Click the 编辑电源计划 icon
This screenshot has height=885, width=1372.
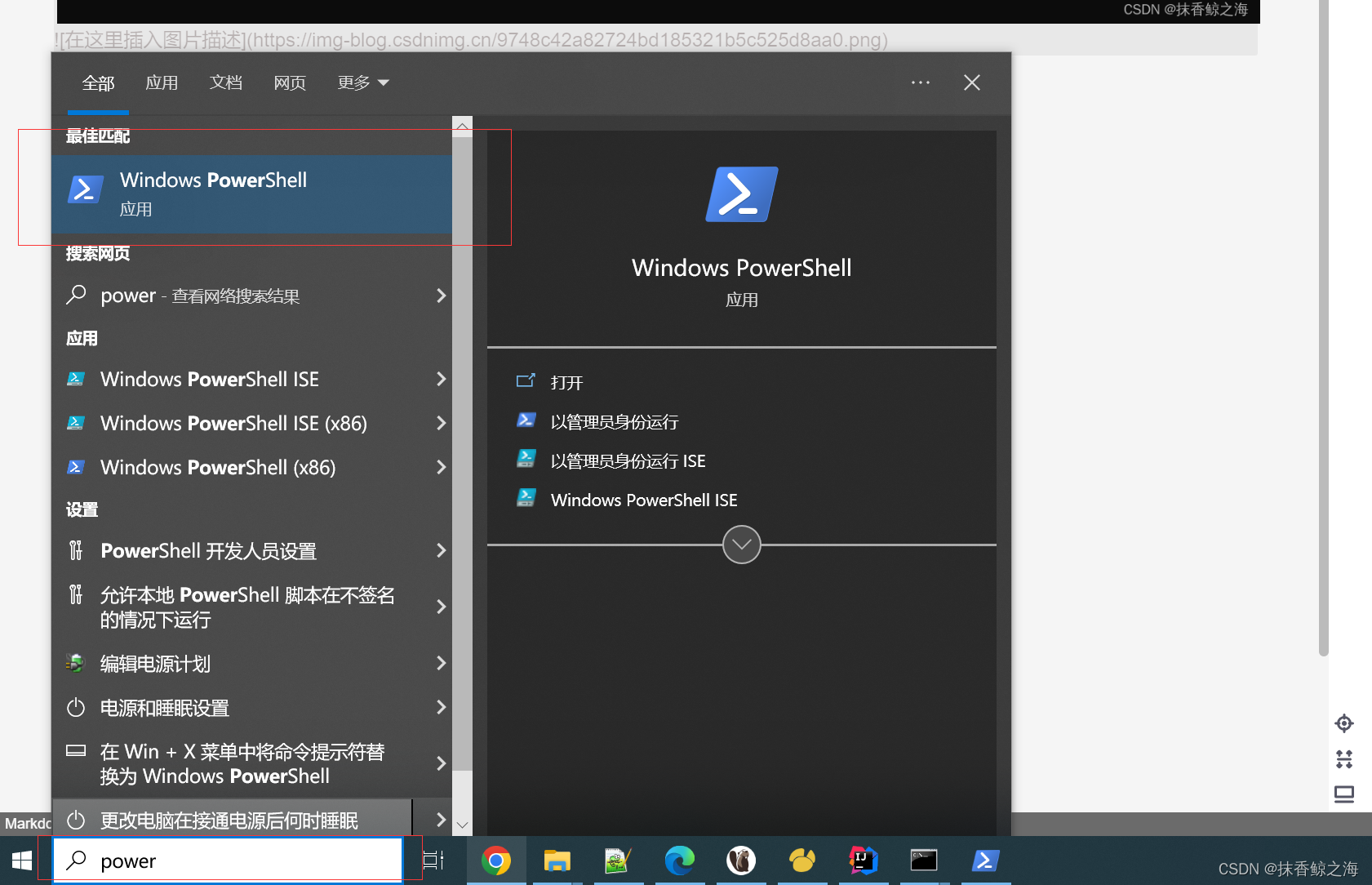point(75,663)
